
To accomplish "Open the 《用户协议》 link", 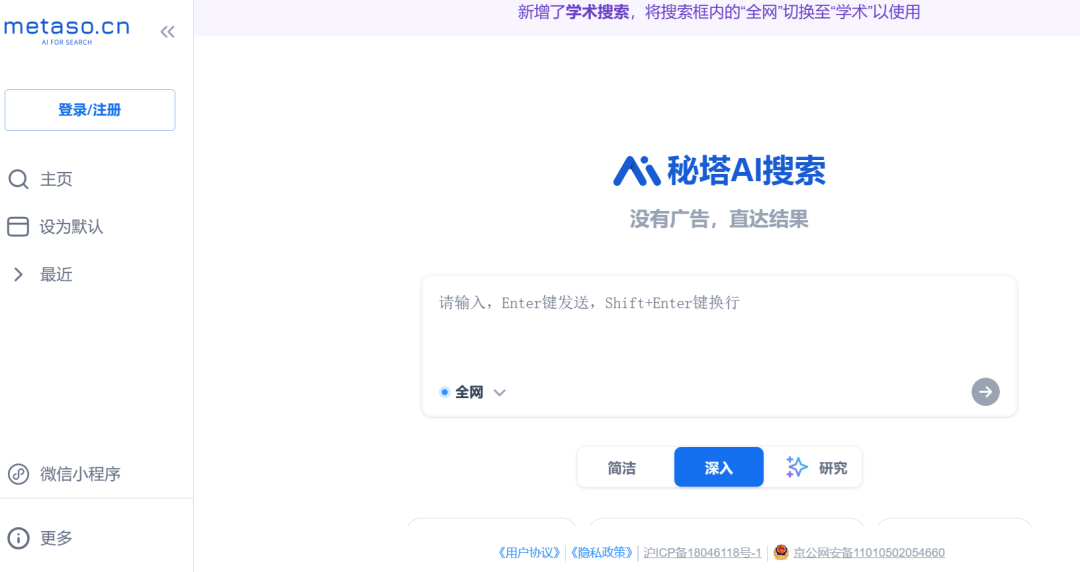I will coord(529,553).
